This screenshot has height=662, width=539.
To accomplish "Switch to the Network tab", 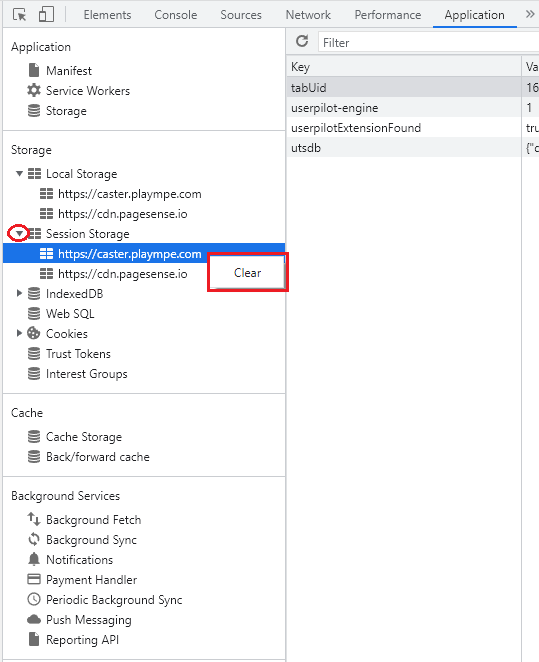I will (308, 15).
